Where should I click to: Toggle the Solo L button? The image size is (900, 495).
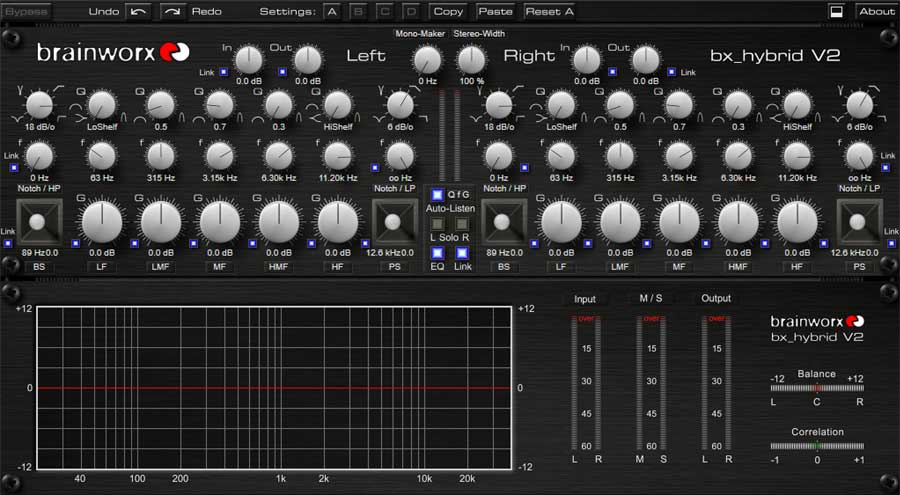coord(437,224)
